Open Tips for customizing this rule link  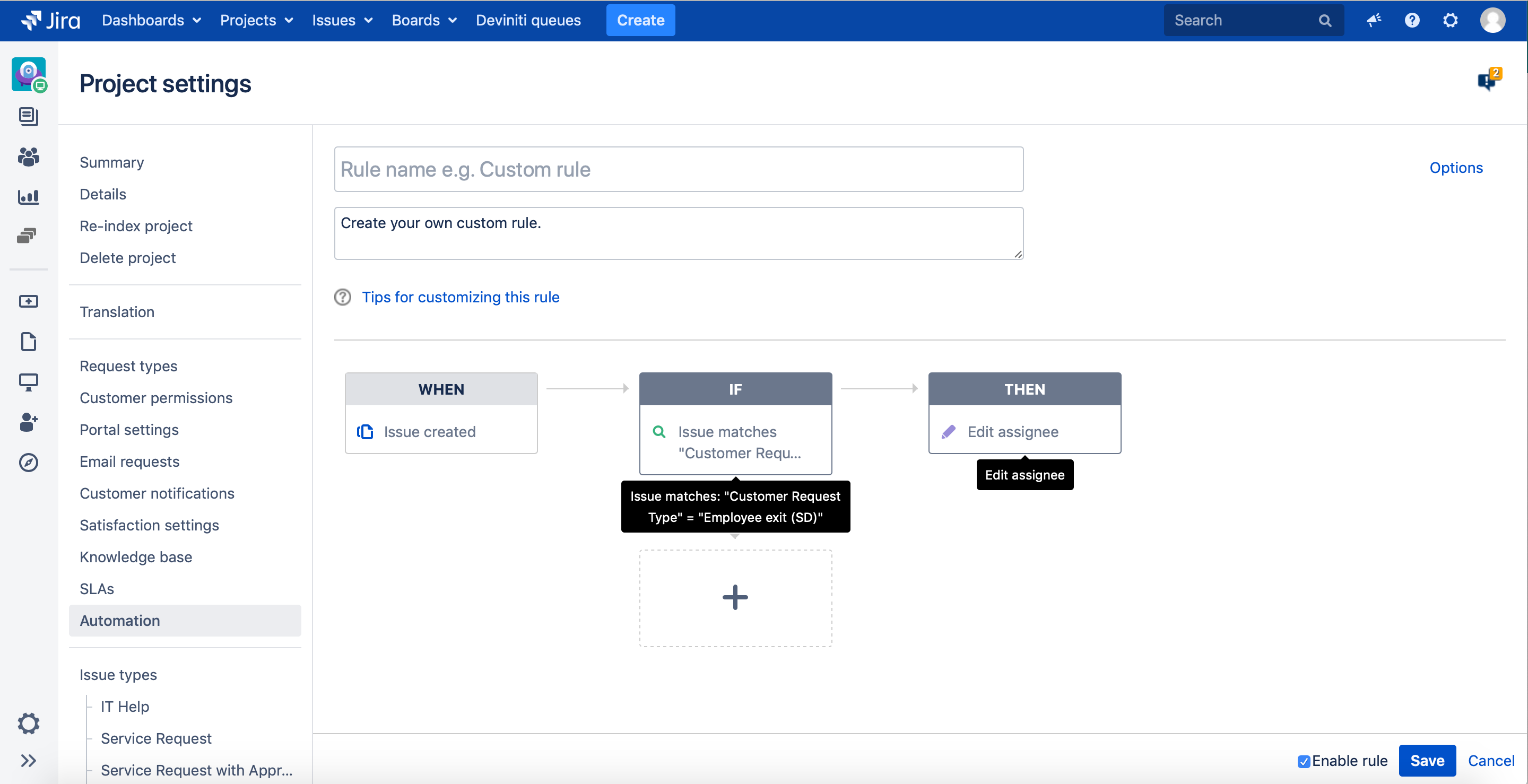click(461, 297)
